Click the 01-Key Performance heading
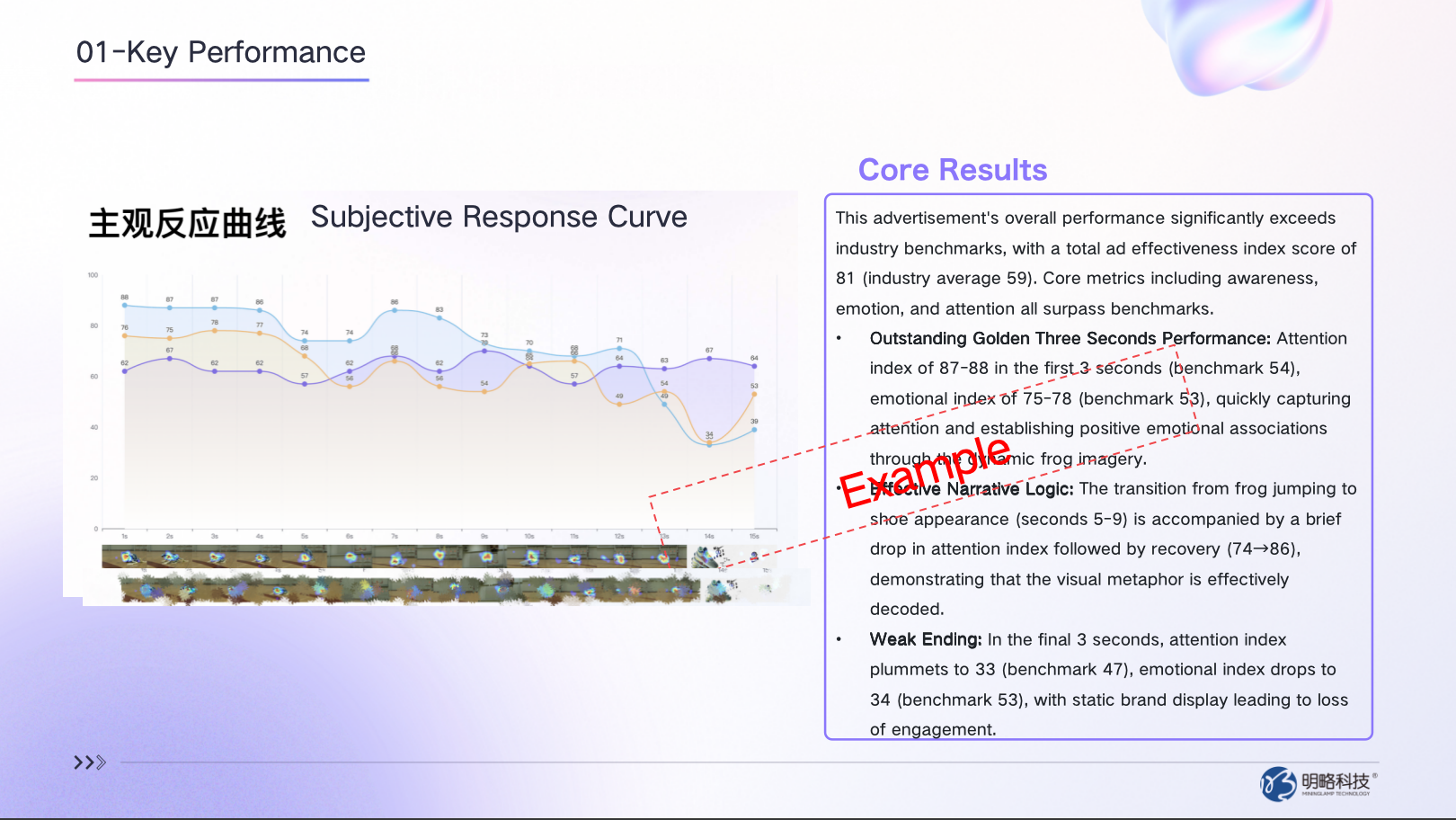 tap(220, 53)
